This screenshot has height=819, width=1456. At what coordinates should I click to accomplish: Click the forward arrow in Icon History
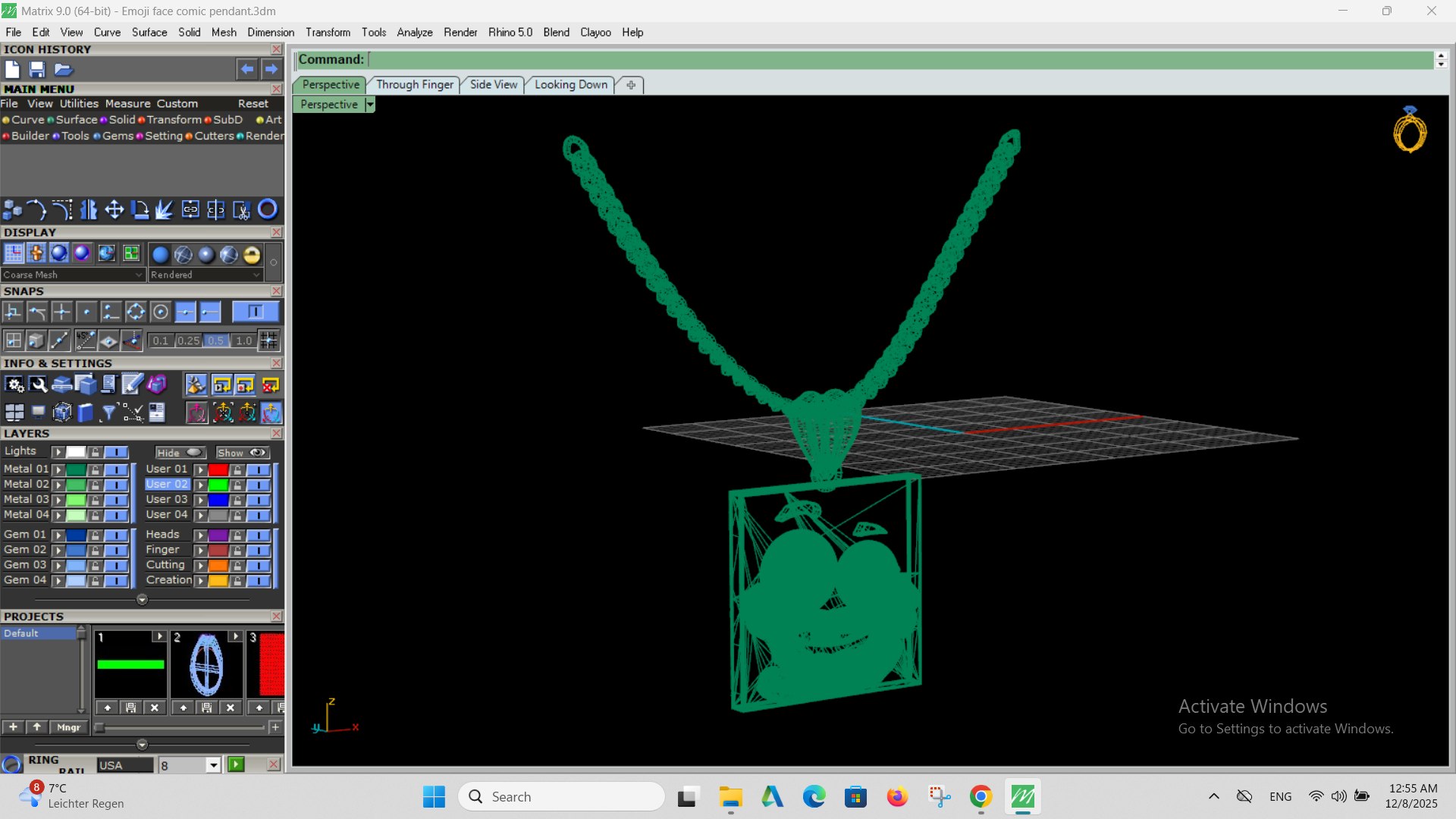(x=271, y=70)
